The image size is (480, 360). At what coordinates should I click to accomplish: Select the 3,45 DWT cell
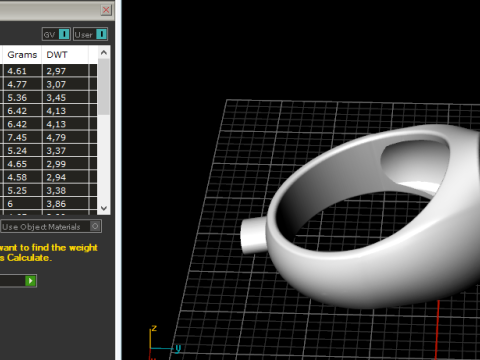point(65,98)
